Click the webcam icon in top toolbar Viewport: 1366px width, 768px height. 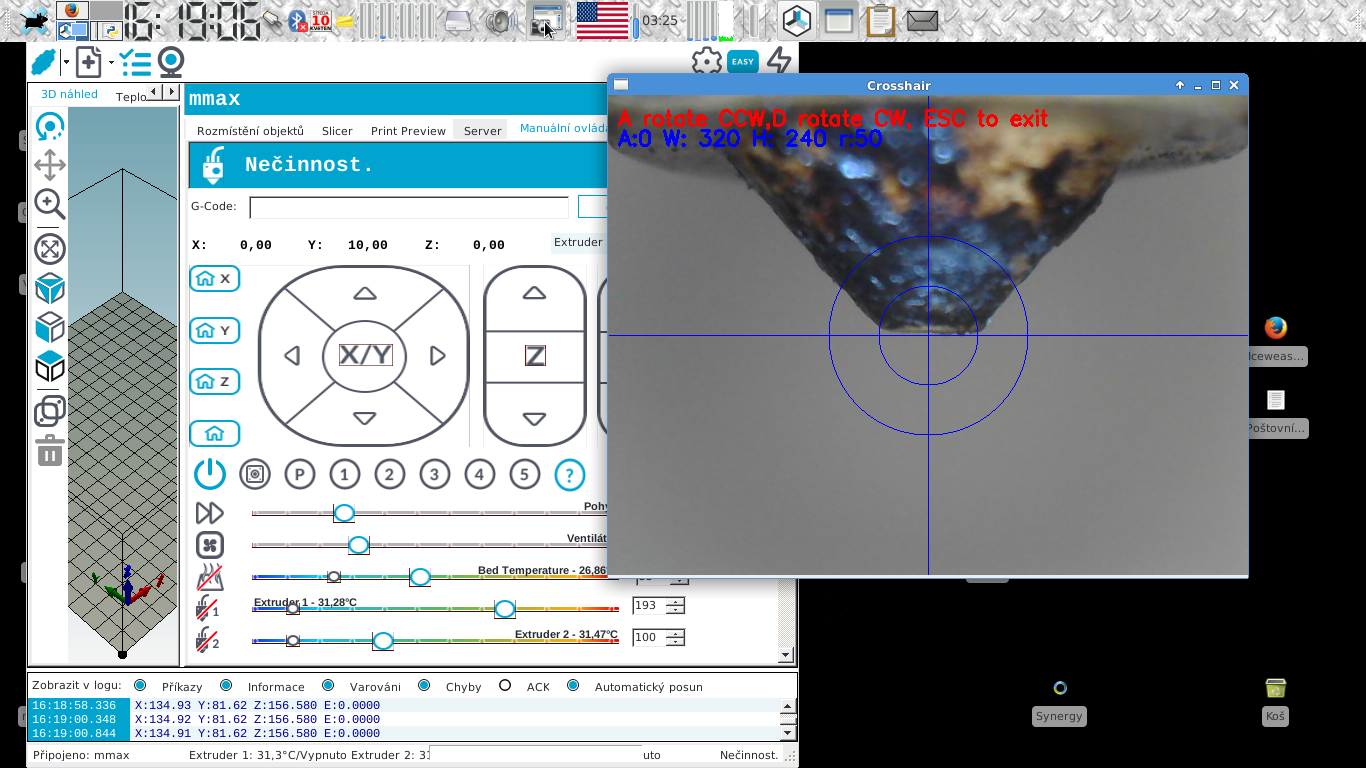(x=171, y=62)
